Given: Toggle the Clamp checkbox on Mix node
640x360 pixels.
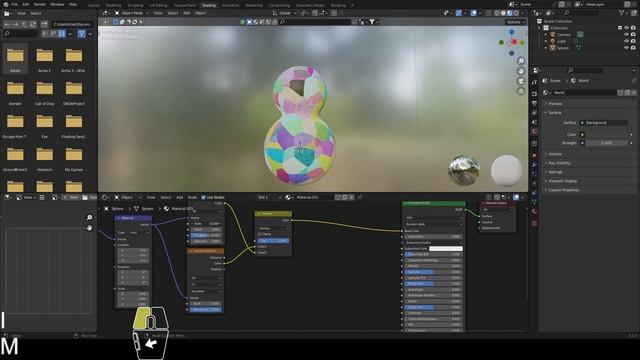Looking at the screenshot, I should pyautogui.click(x=260, y=234).
